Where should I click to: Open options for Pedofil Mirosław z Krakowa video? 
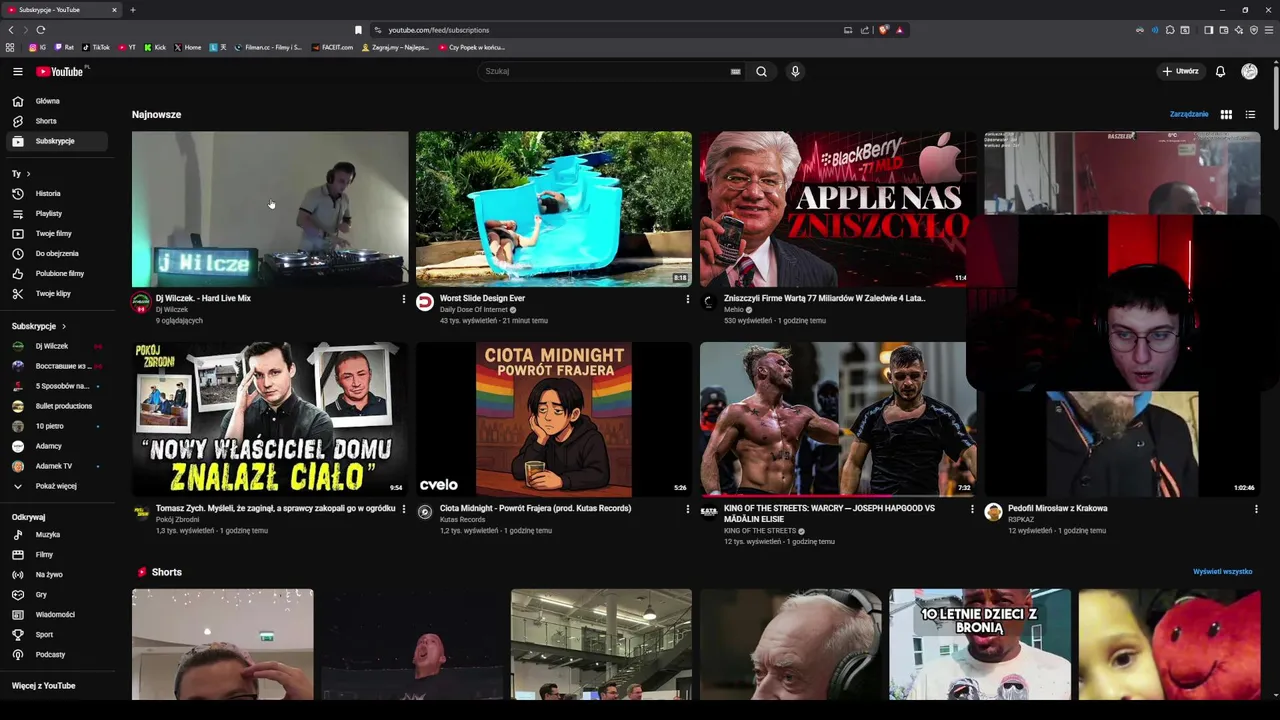click(1256, 508)
